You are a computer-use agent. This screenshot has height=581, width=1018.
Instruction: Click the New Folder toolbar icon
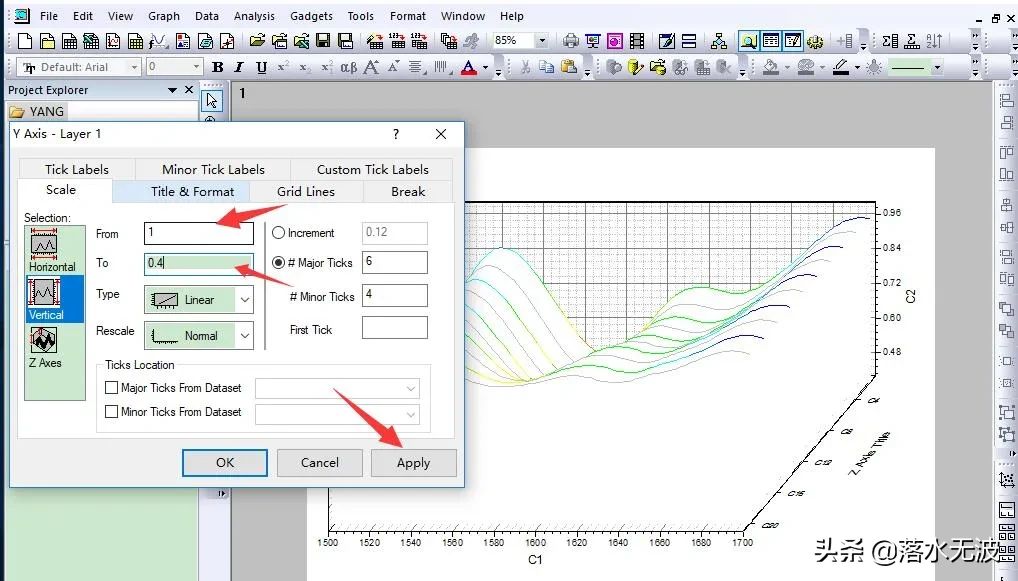click(47, 42)
